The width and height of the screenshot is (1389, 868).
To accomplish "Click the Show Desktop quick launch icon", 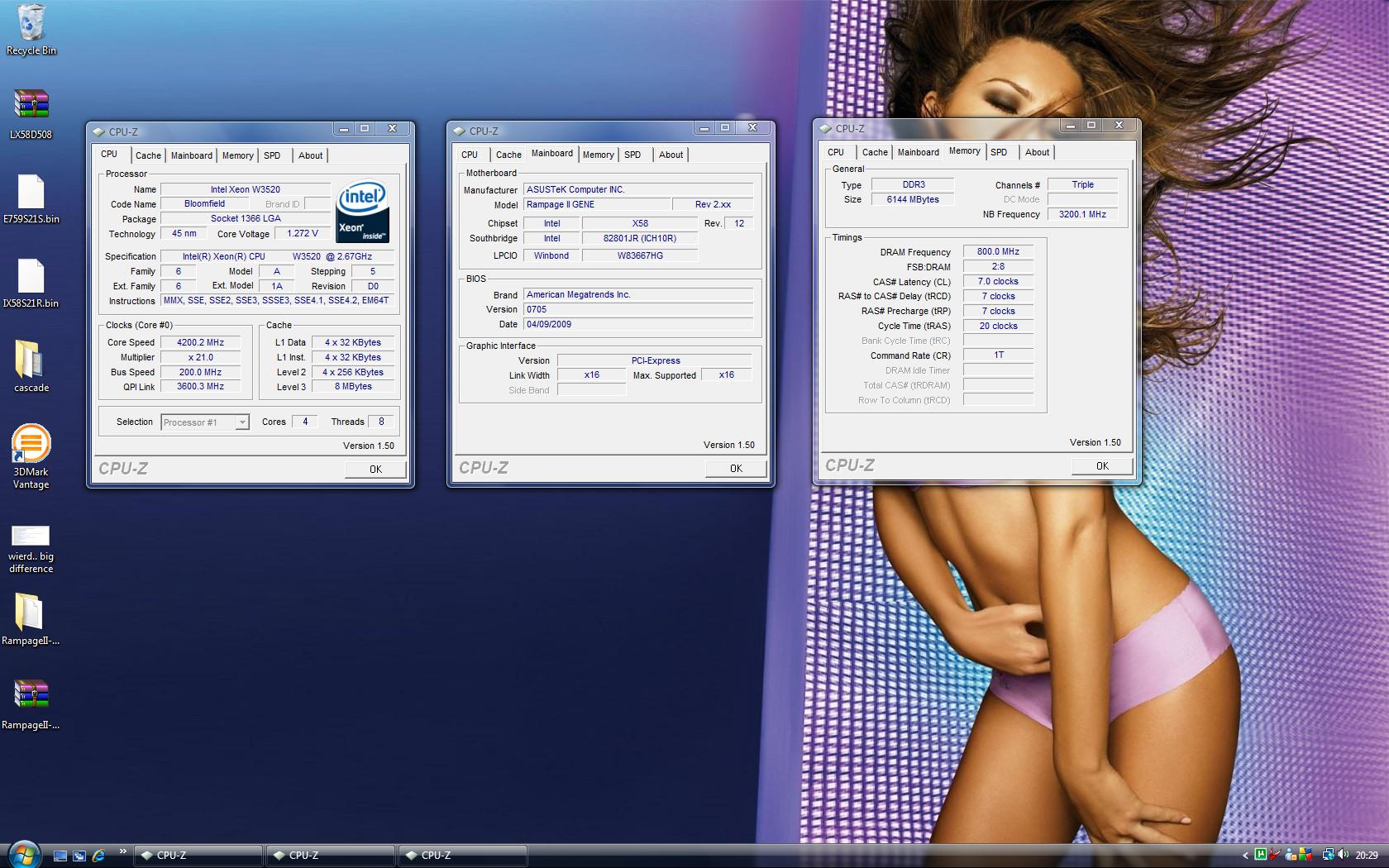I will coord(60,856).
